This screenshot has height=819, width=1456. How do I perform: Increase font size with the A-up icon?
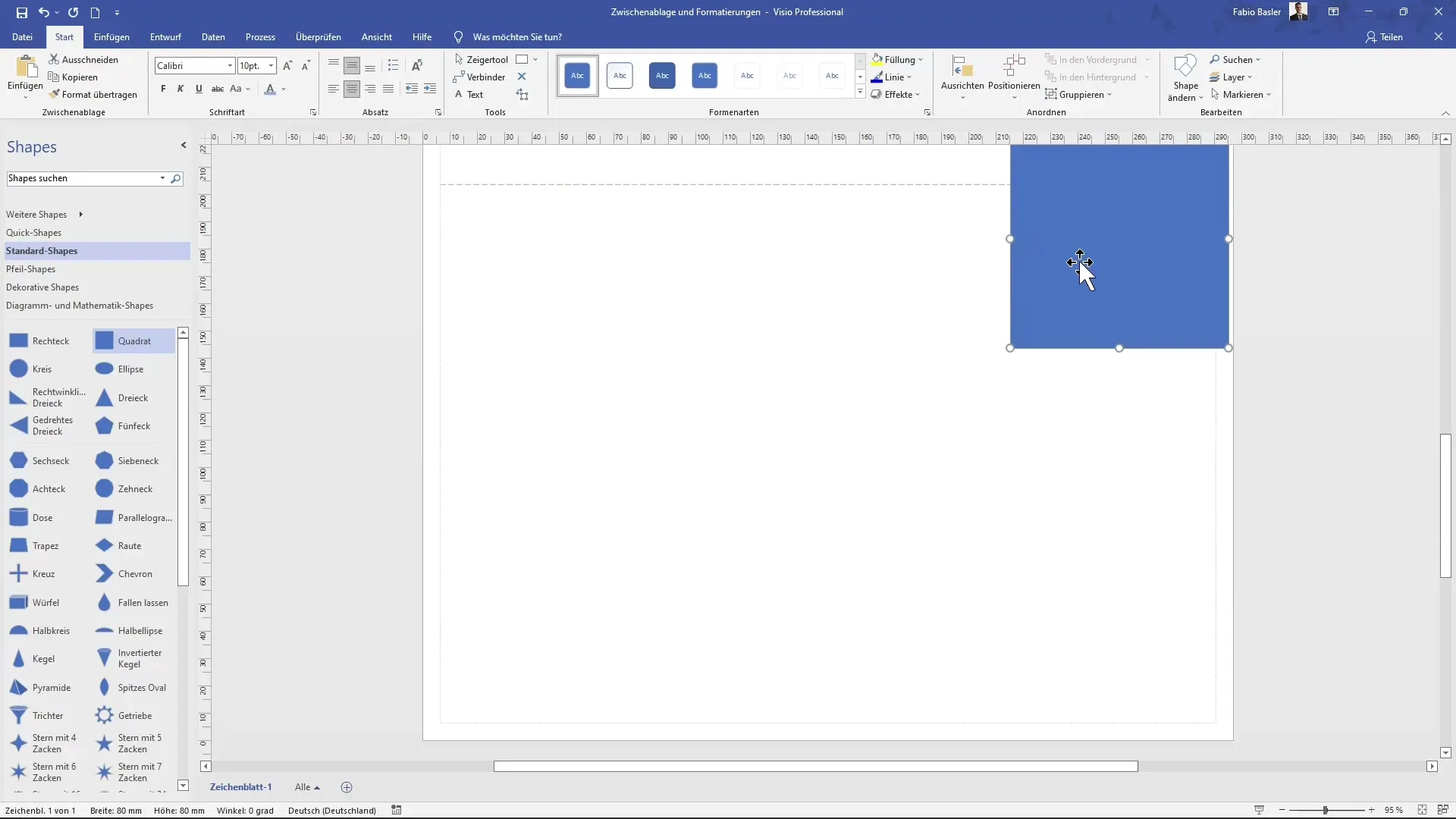click(287, 66)
